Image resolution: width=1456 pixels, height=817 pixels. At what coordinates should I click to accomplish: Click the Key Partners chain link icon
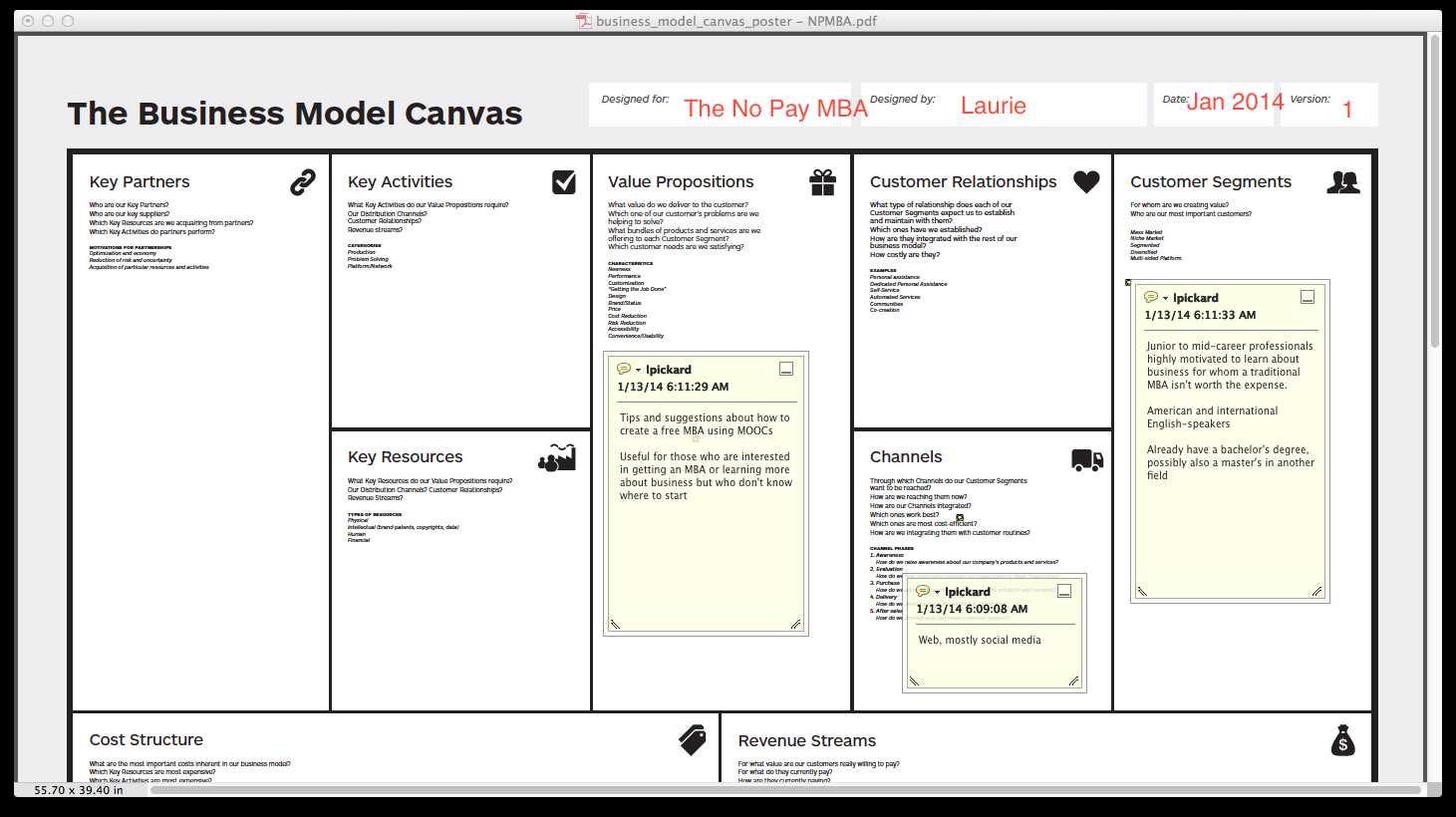coord(303,182)
